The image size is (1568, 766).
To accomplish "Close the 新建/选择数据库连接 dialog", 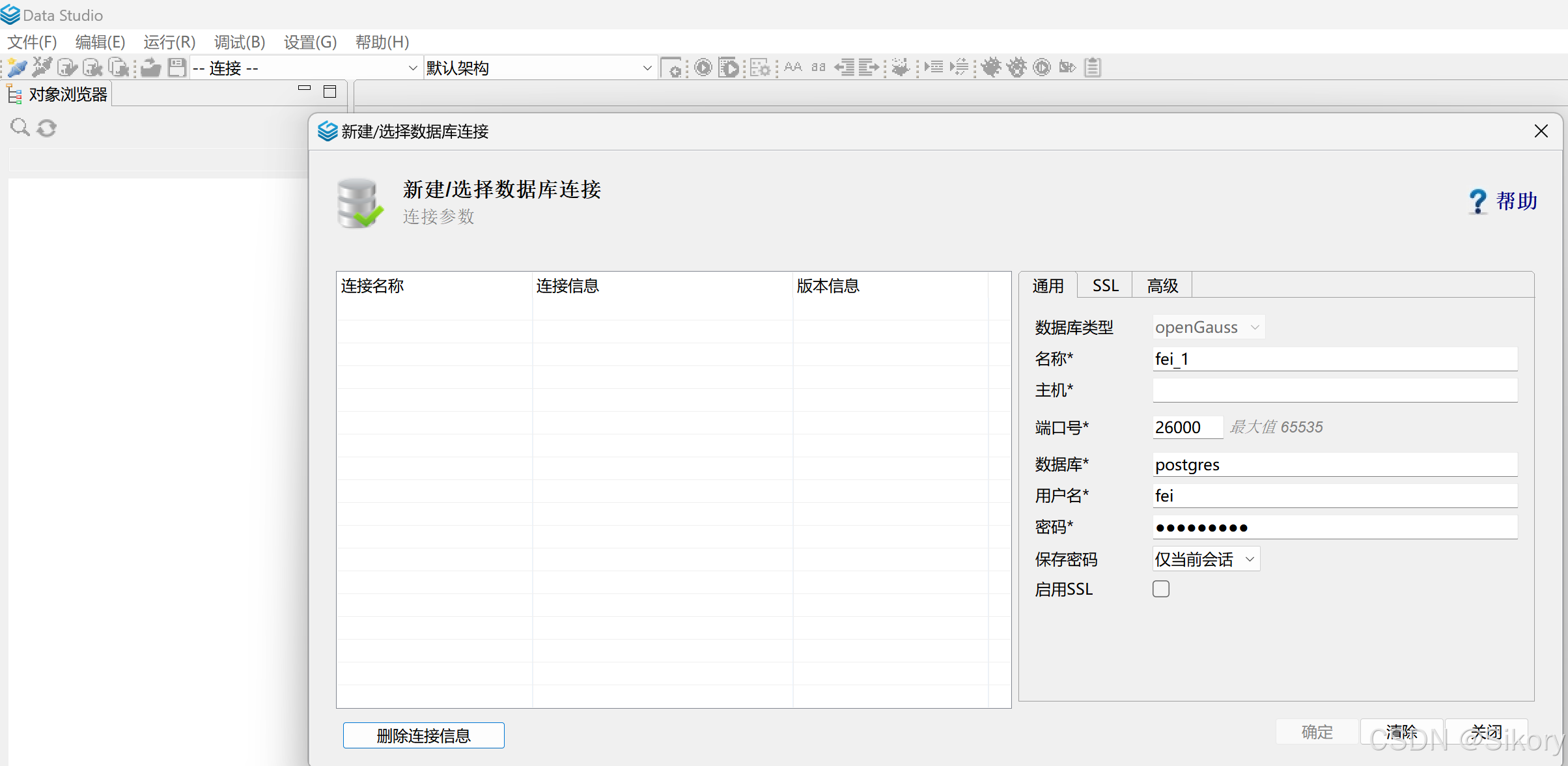I will 1541,132.
